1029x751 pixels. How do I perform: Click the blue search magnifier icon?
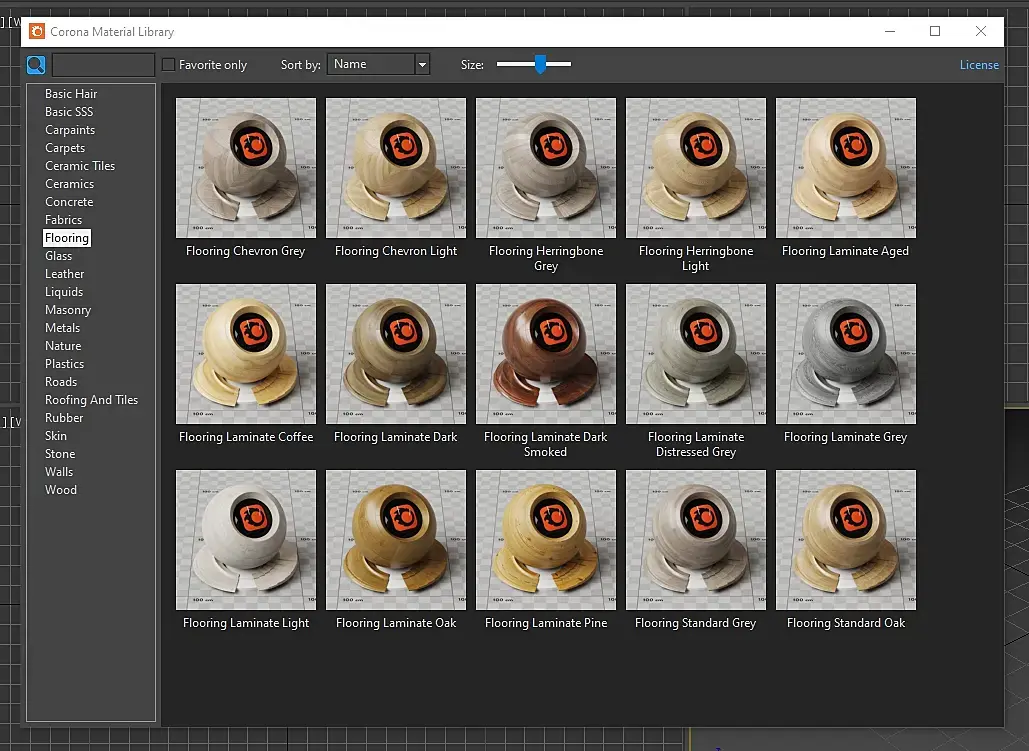36,65
